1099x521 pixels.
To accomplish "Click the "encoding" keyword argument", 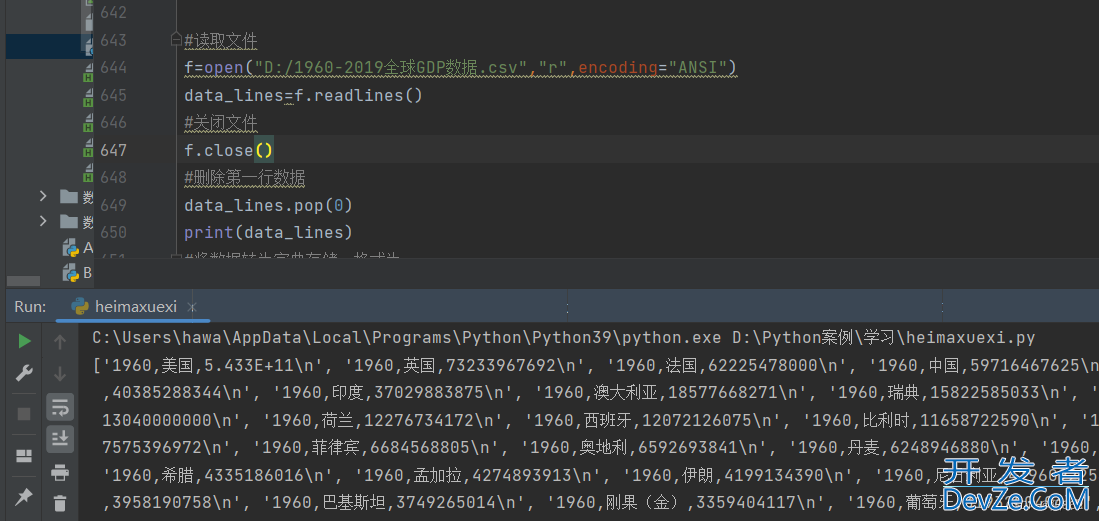I will 618,67.
